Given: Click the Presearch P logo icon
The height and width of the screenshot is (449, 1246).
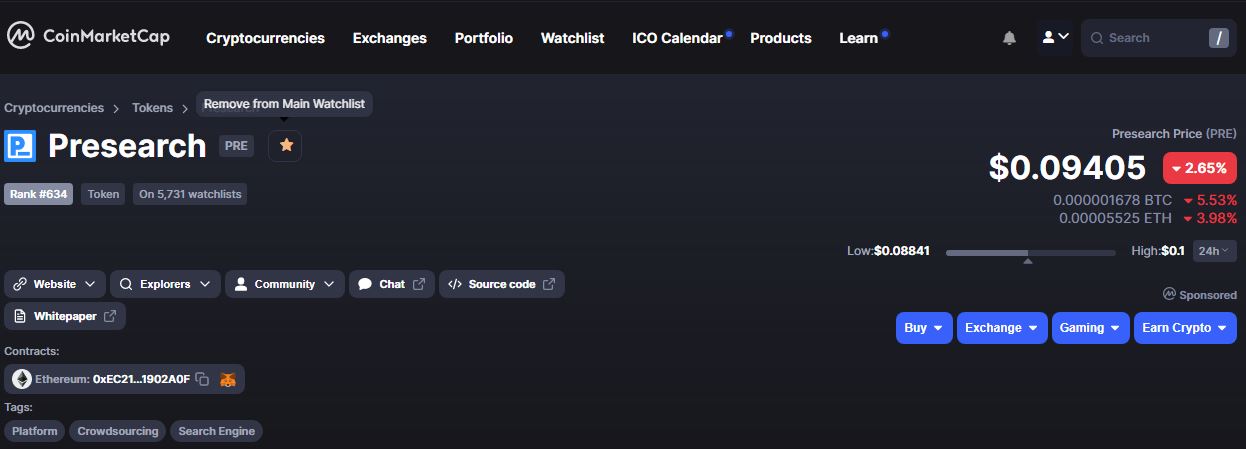Looking at the screenshot, I should [20, 146].
